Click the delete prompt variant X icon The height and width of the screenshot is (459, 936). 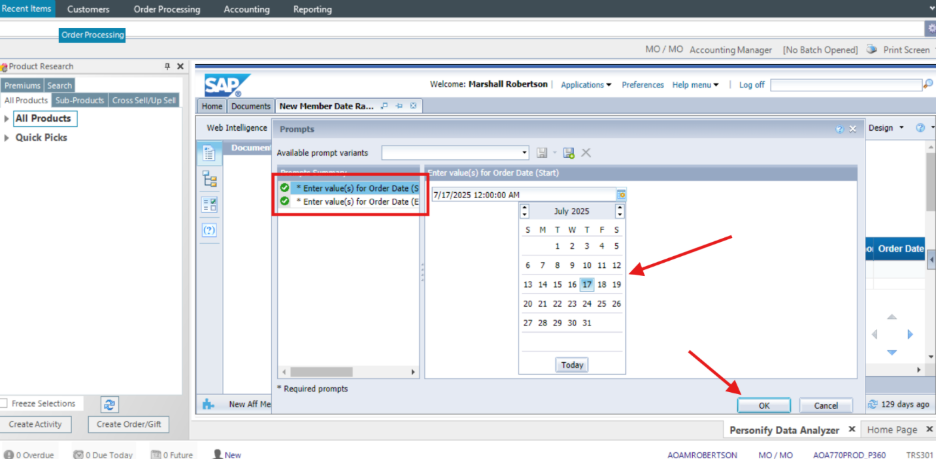586,153
